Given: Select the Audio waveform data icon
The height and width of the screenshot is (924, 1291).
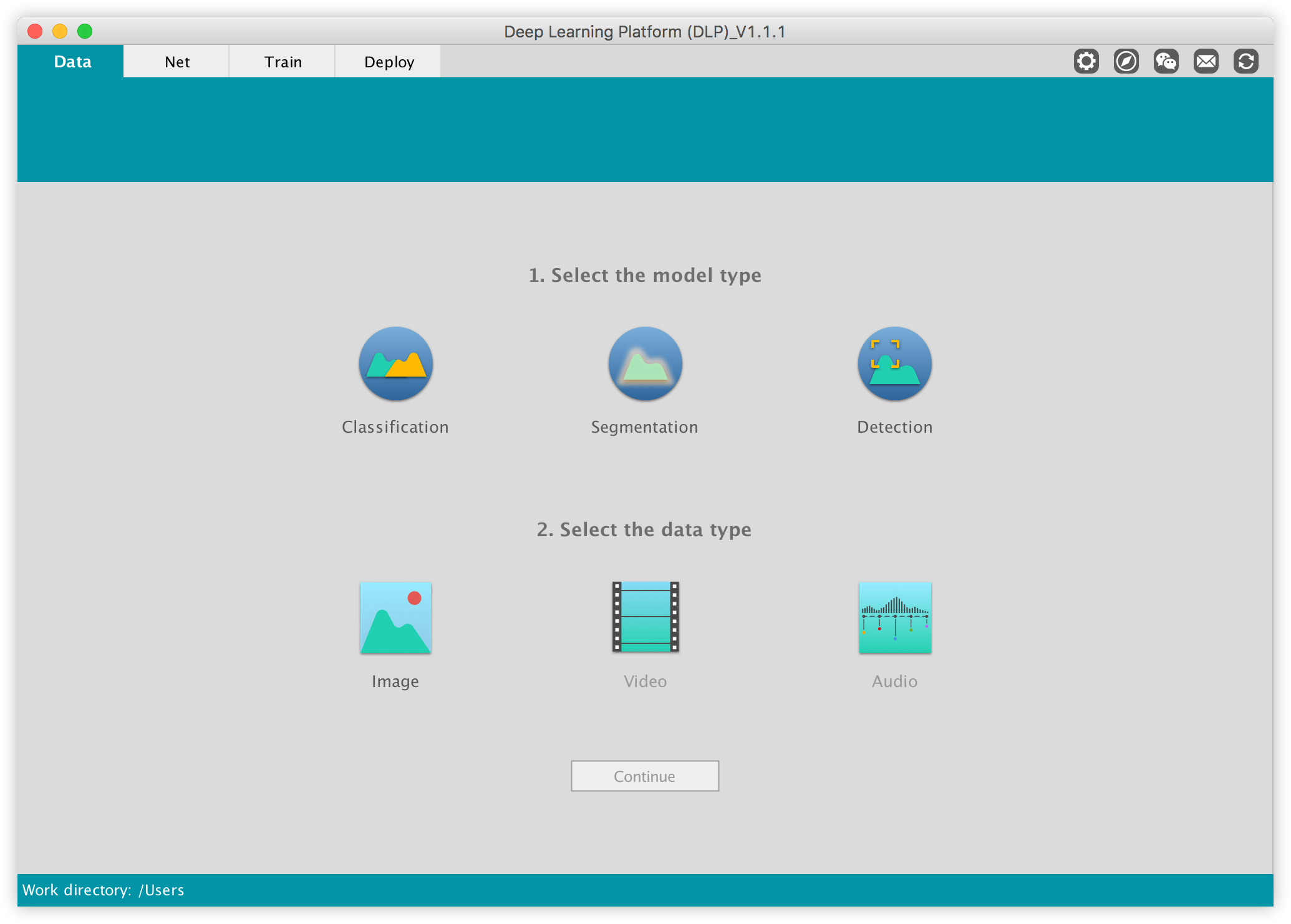Looking at the screenshot, I should tap(894, 618).
